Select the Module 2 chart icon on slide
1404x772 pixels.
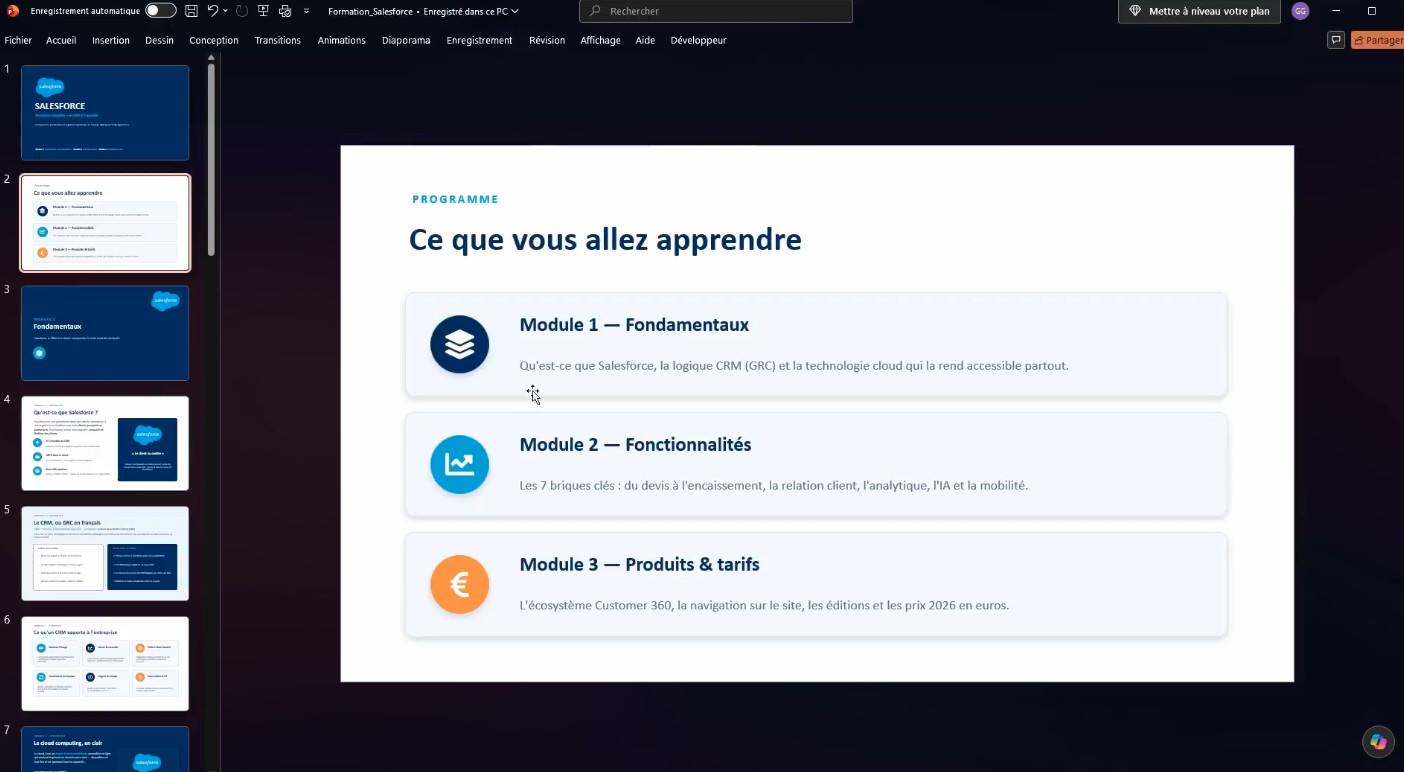point(460,465)
